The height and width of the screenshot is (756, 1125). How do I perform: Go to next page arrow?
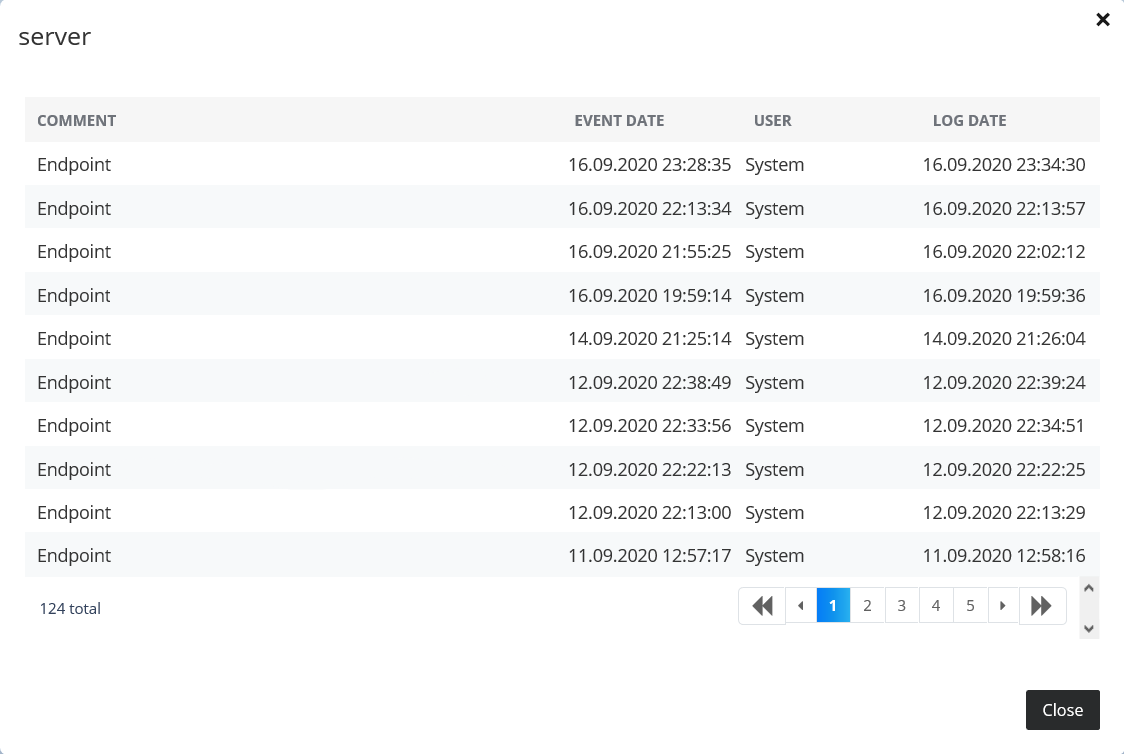point(1003,606)
